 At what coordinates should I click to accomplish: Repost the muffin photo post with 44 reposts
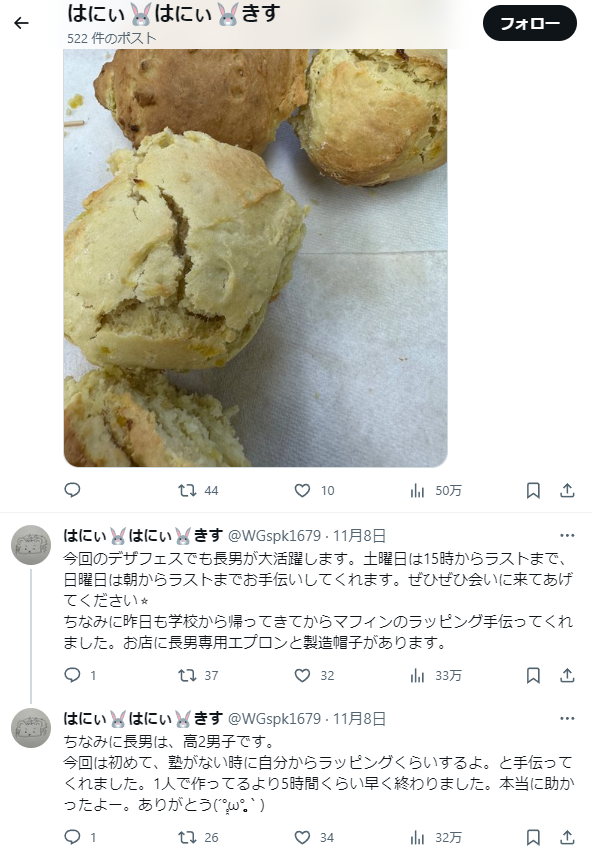[x=198, y=490]
